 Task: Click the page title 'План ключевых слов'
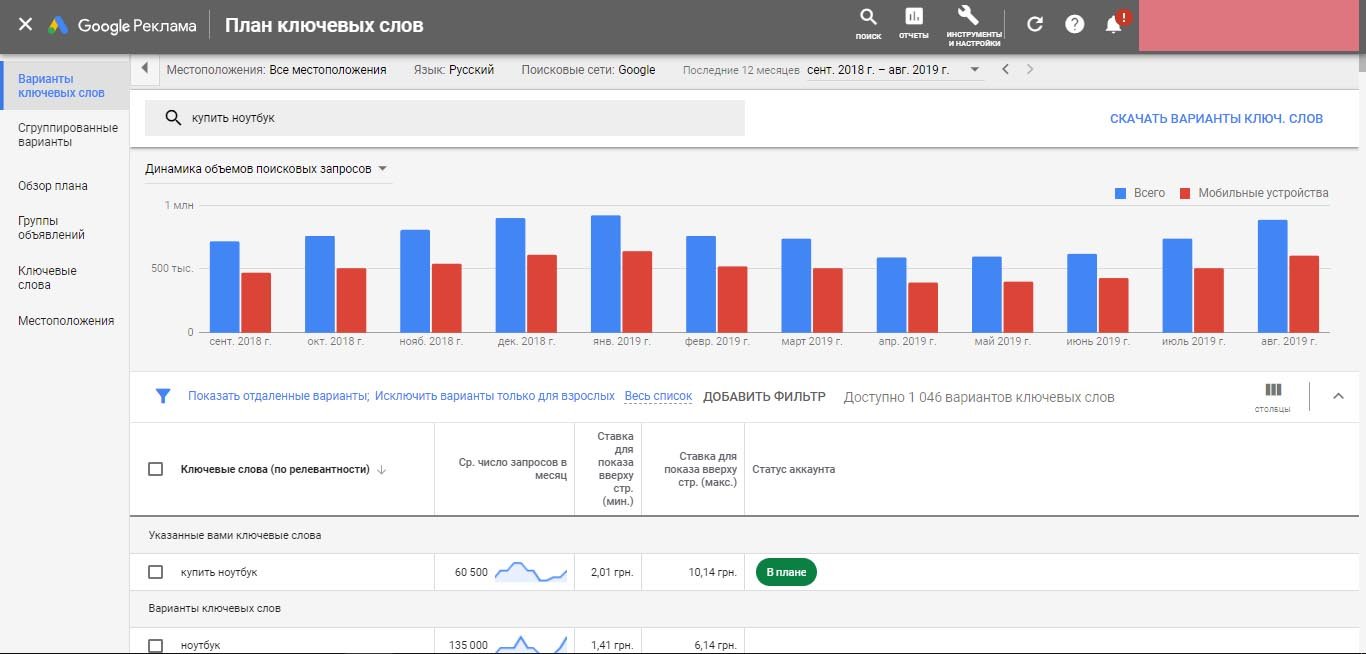coord(324,26)
